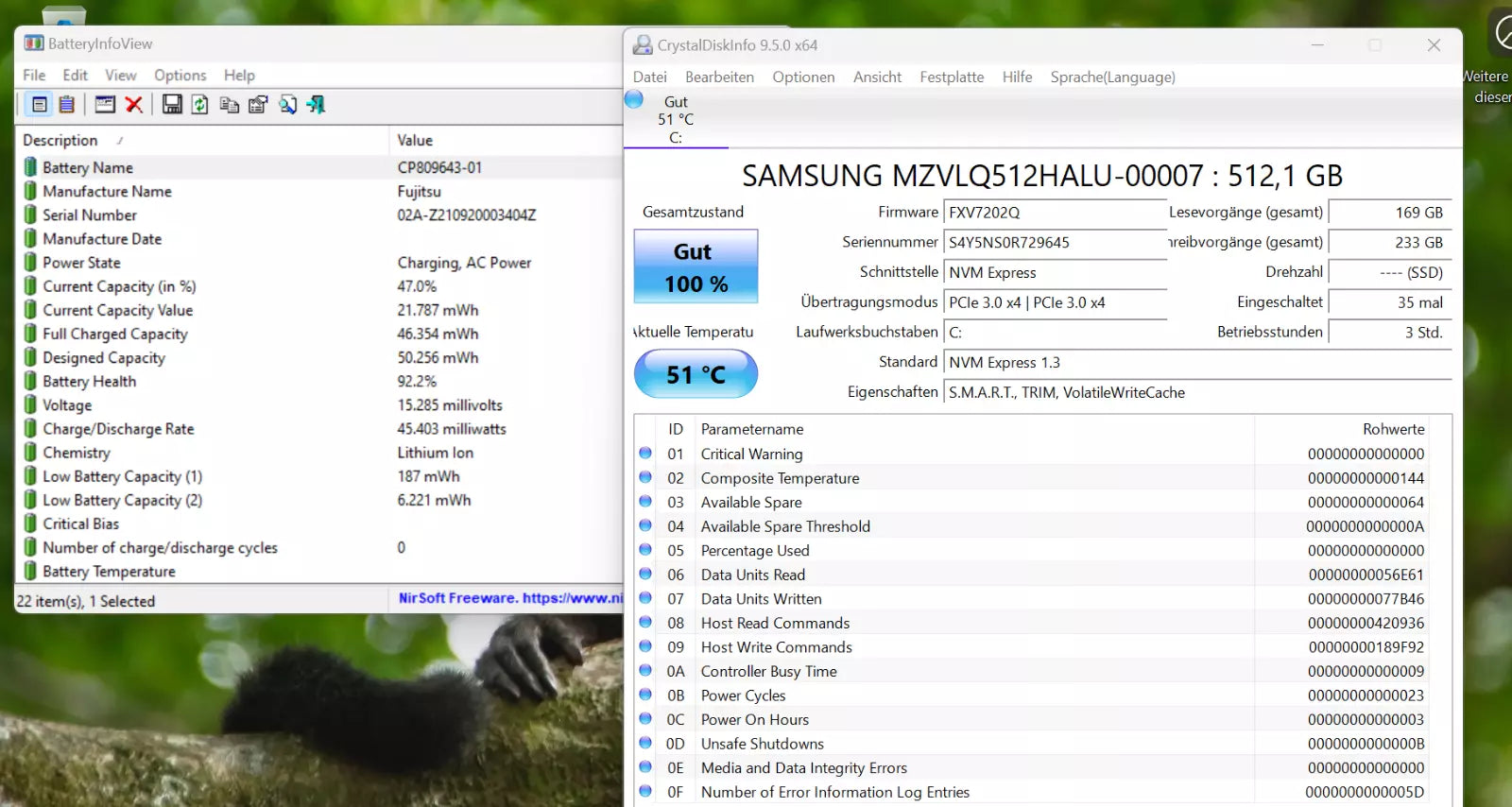Open the Festplatte menu in CrystalDiskInfo
The height and width of the screenshot is (807, 1512).
click(952, 77)
